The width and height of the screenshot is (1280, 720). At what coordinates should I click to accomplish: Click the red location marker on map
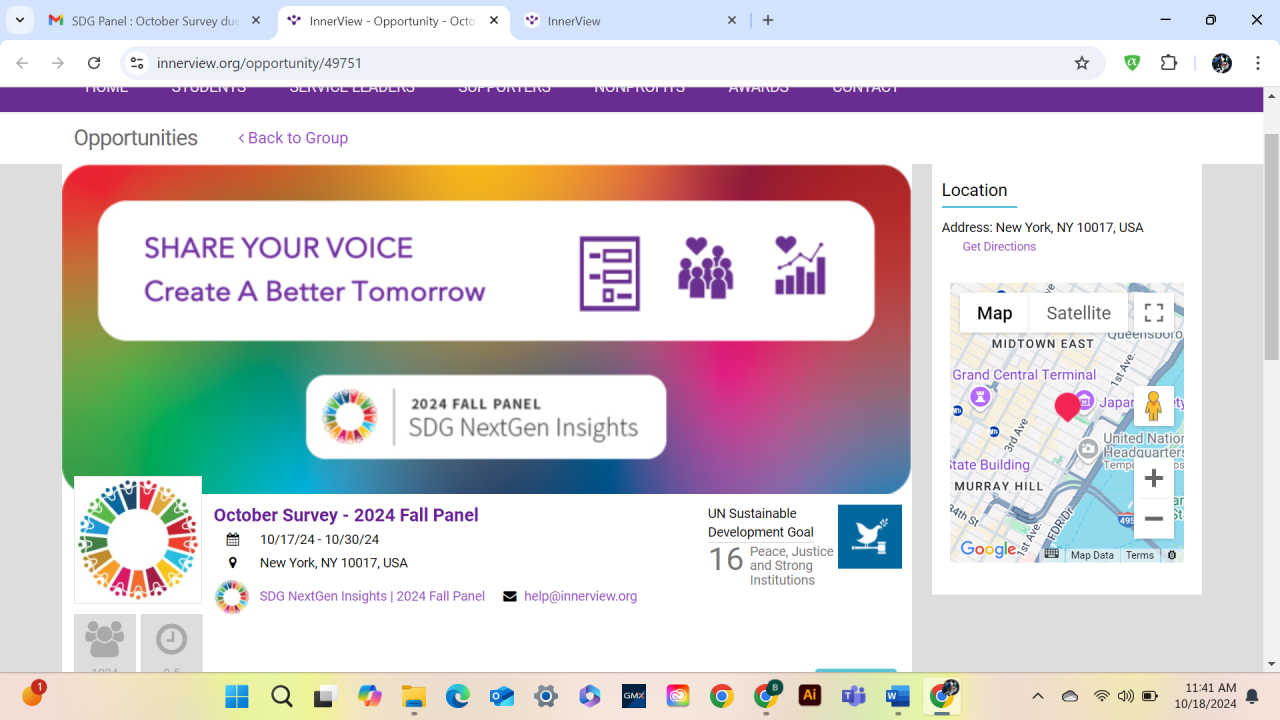[1067, 406]
